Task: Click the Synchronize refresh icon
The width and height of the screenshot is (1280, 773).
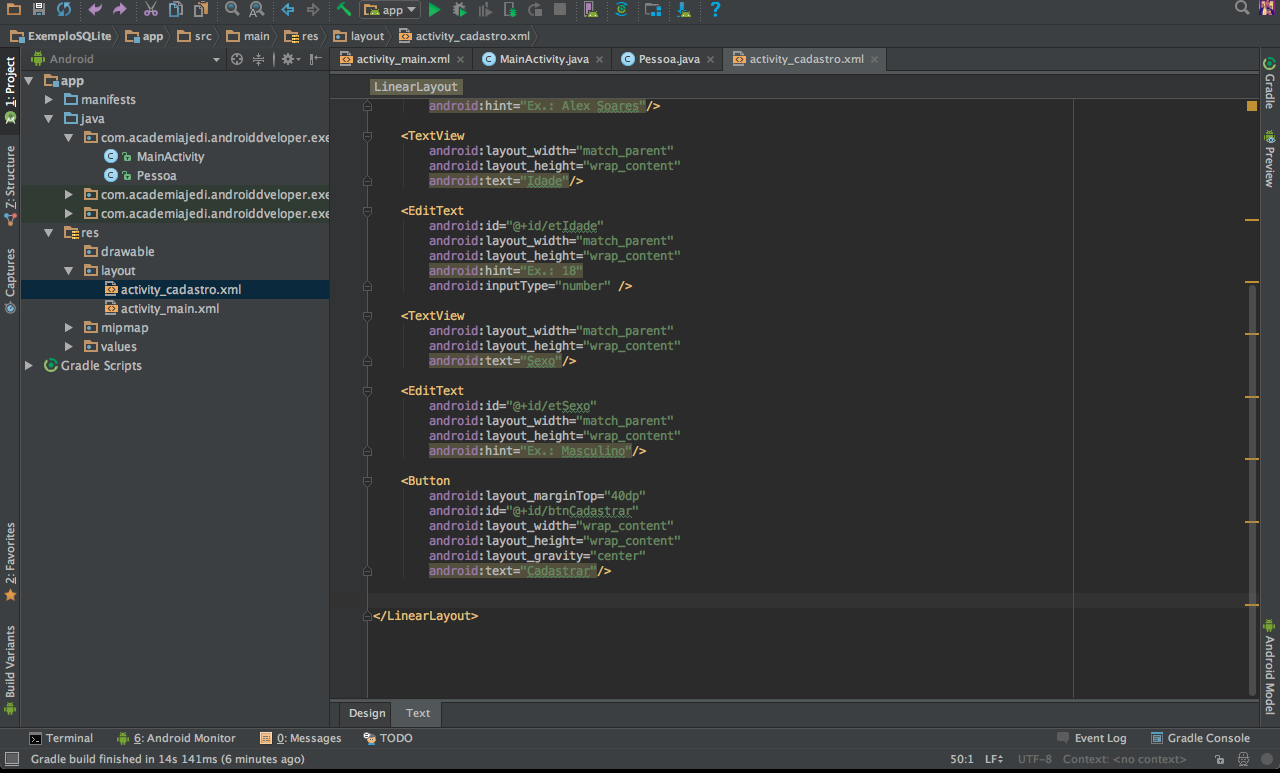Action: [64, 10]
